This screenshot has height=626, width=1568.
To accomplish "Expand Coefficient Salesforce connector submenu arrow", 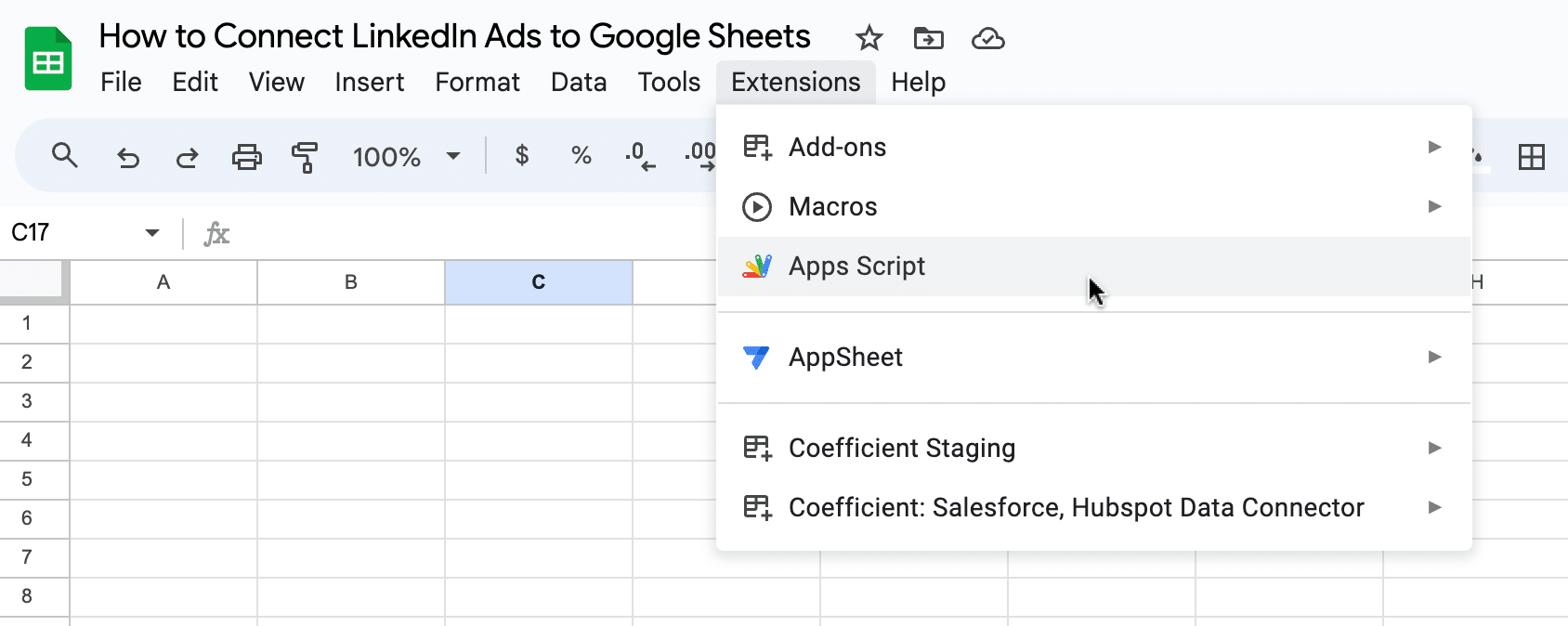I will click(x=1435, y=507).
